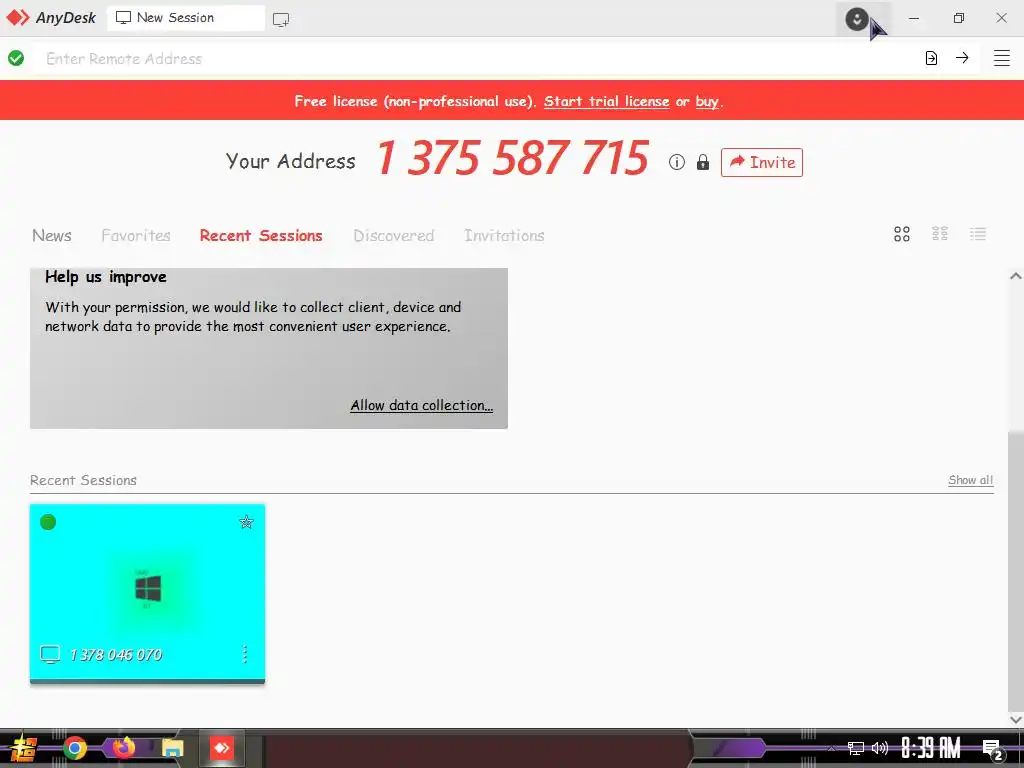Follow the Start trial license link

point(606,101)
